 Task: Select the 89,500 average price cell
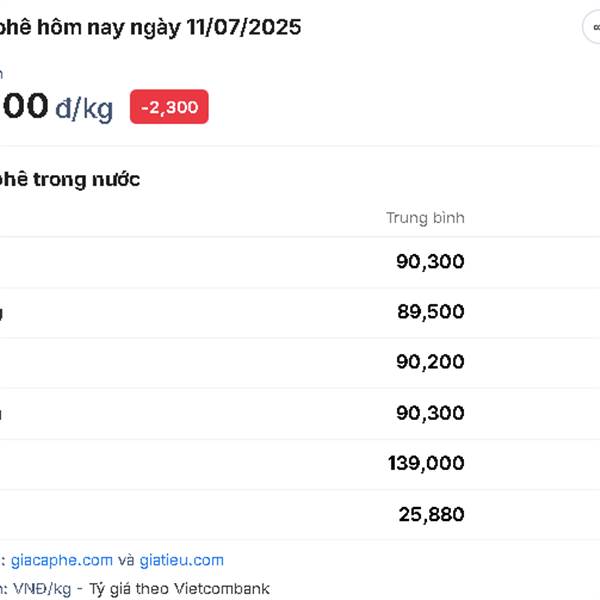point(430,311)
